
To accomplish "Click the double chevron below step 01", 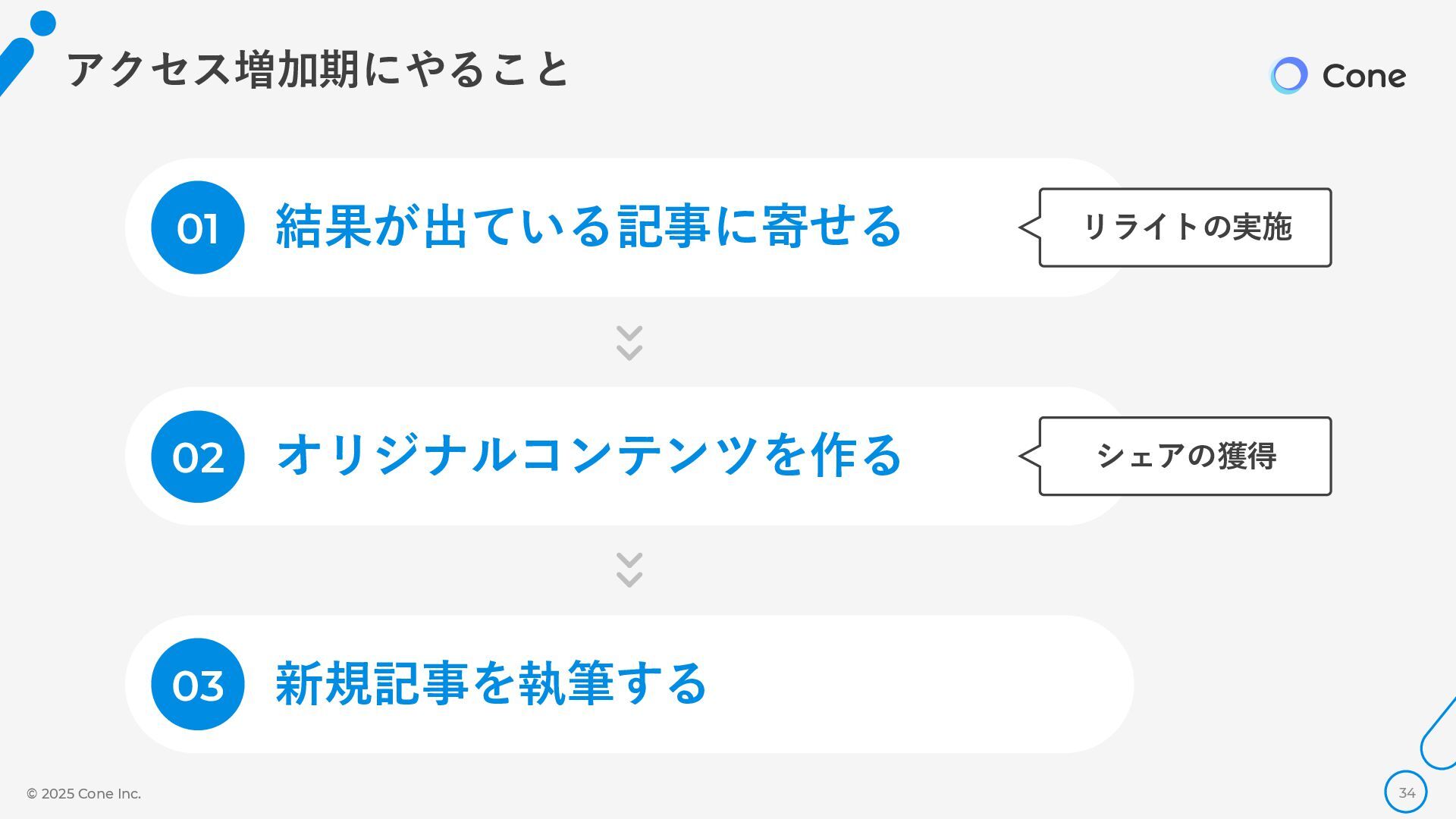I will [x=629, y=343].
